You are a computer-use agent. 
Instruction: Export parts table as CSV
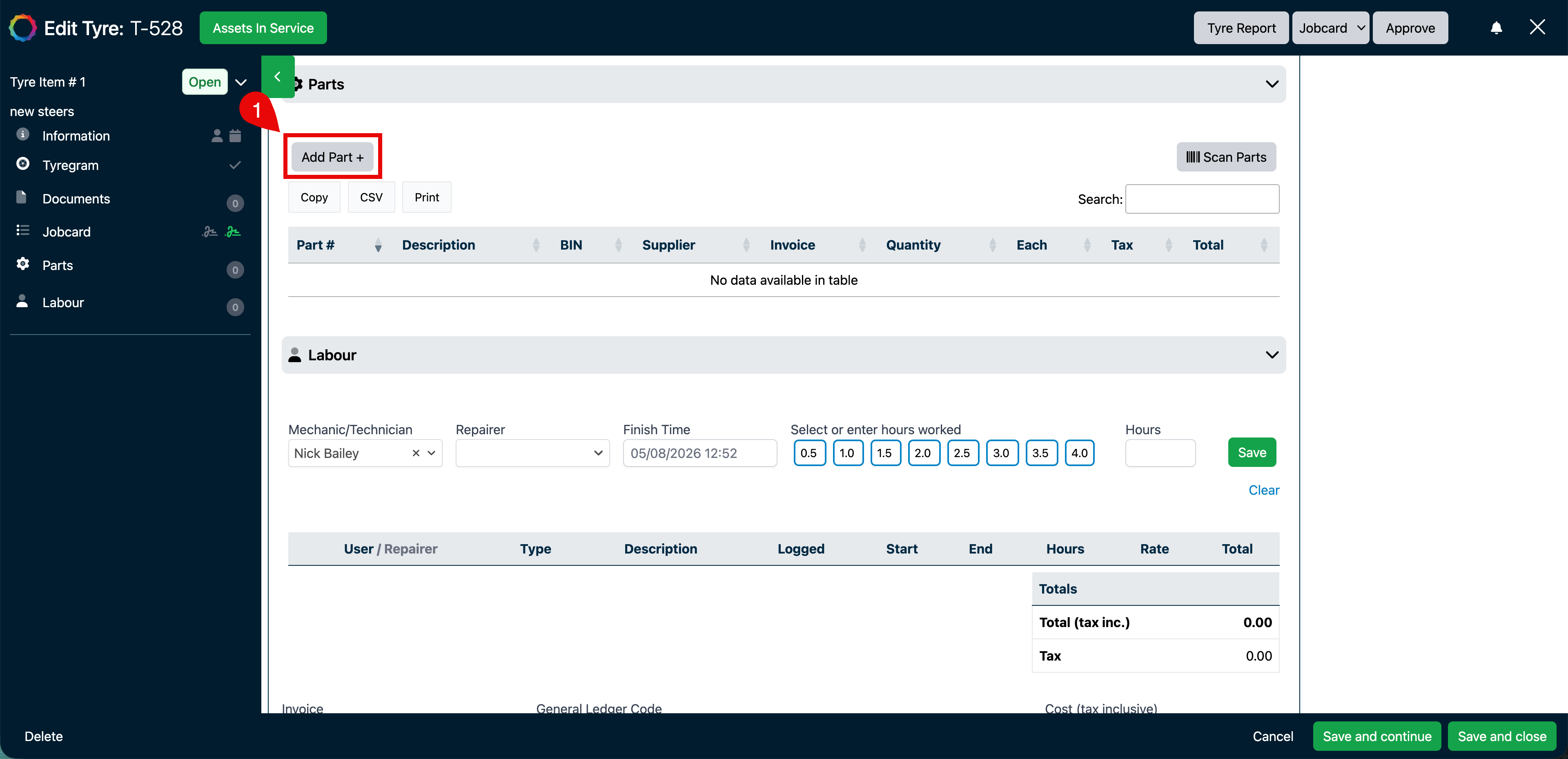pos(371,197)
